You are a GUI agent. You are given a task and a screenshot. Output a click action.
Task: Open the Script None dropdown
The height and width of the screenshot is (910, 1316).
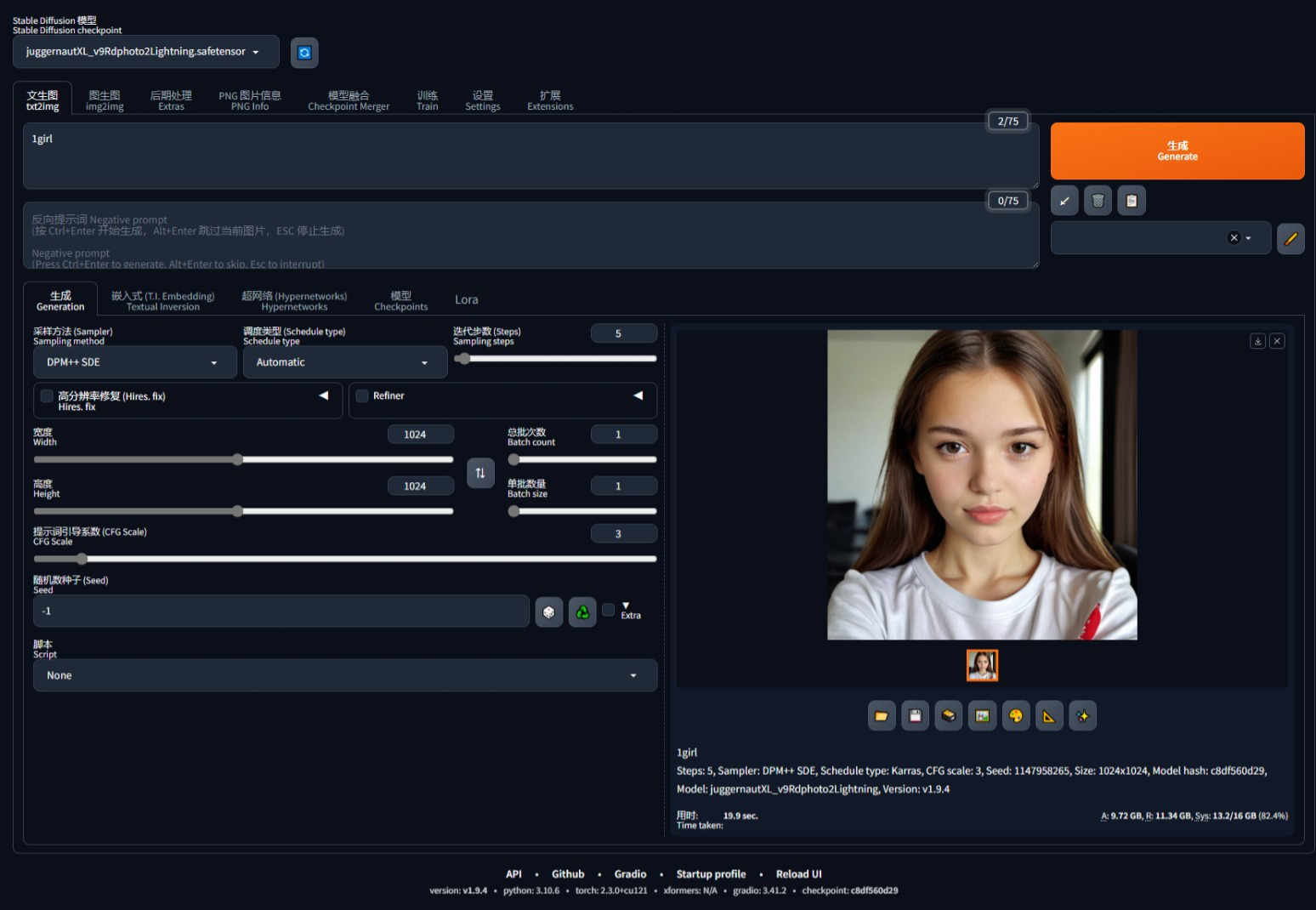click(345, 675)
